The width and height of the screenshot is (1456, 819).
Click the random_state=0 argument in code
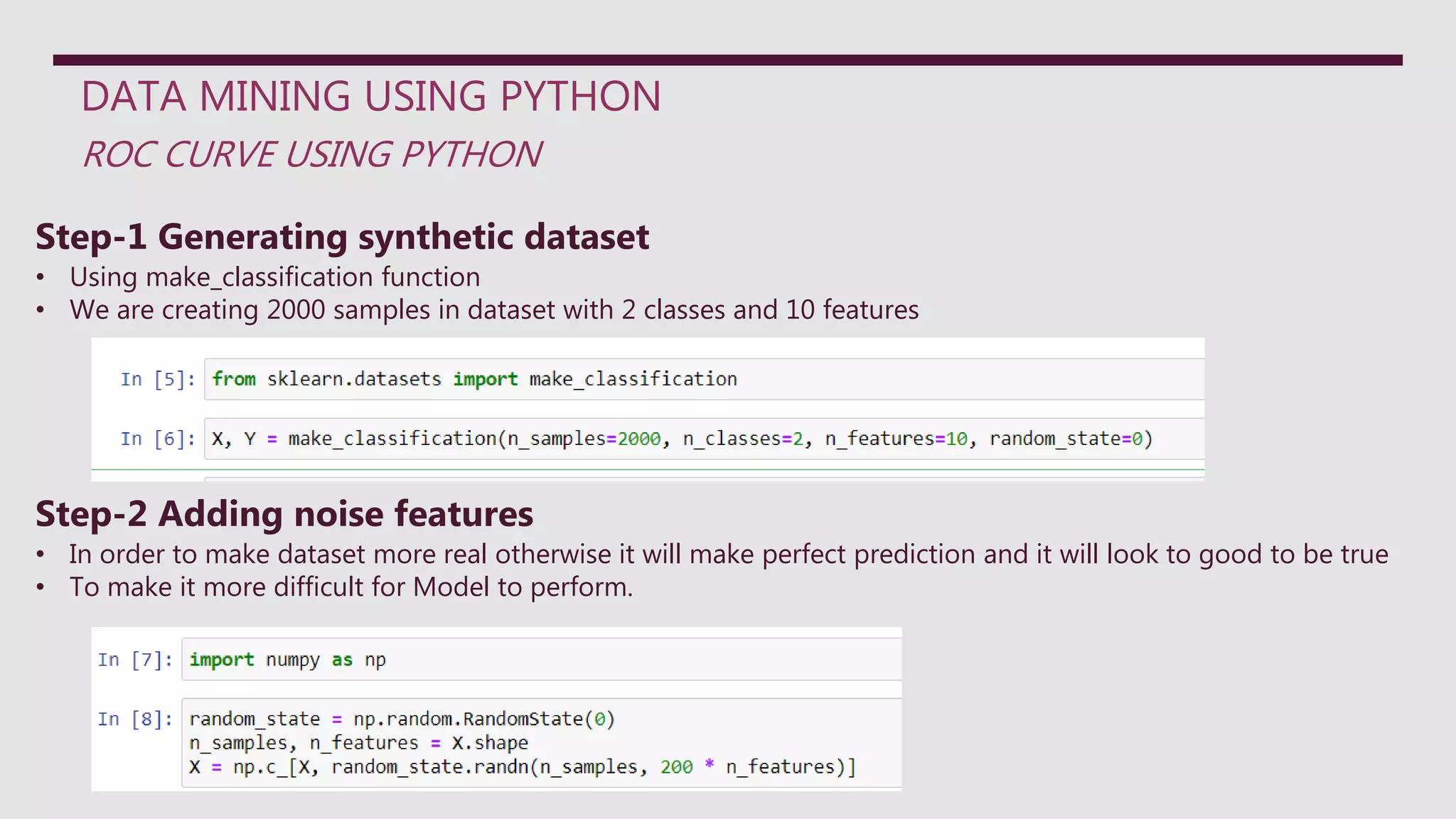pos(1066,439)
